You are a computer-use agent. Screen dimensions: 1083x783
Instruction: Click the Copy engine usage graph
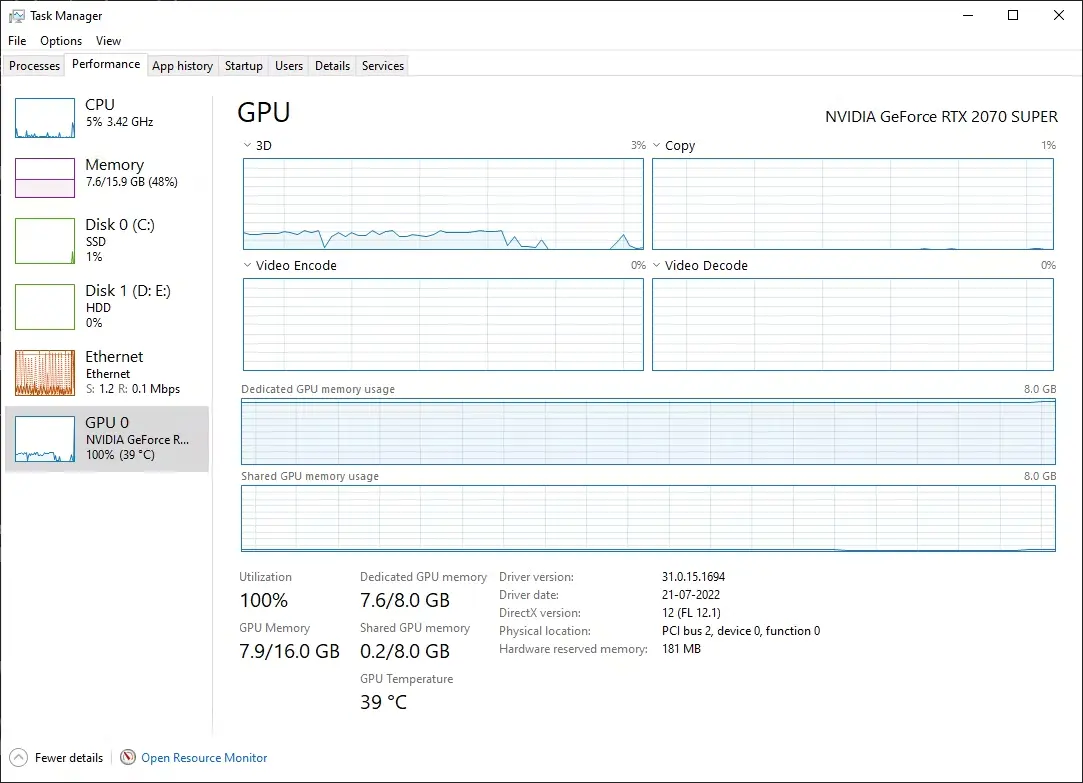853,204
